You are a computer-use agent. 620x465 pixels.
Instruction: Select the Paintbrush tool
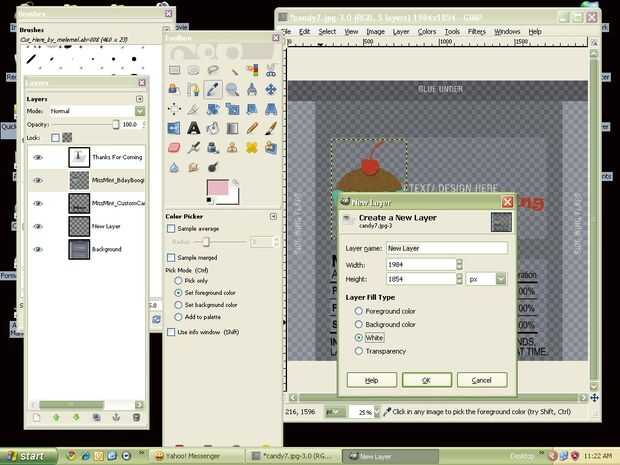(x=271, y=128)
